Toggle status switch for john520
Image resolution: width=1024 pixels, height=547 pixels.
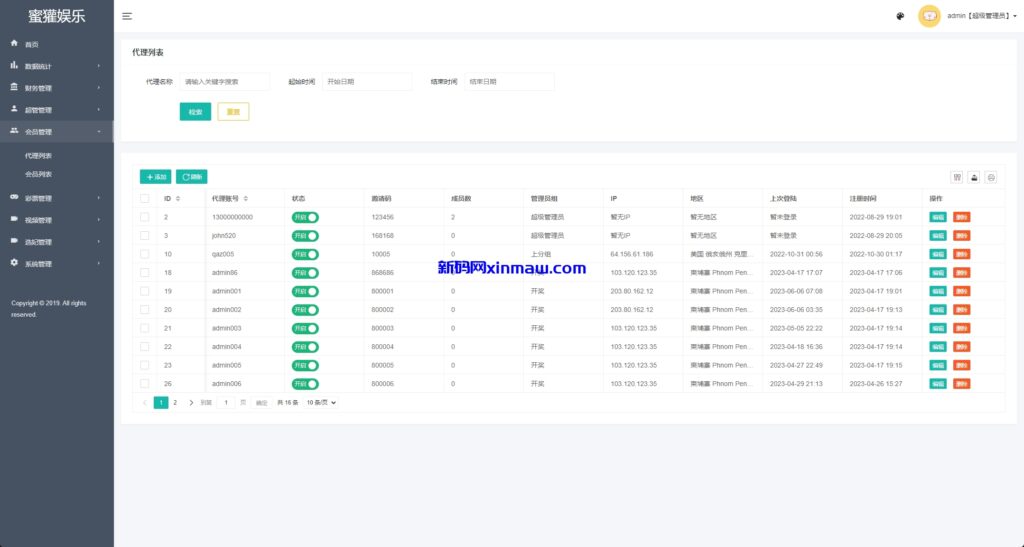(305, 236)
